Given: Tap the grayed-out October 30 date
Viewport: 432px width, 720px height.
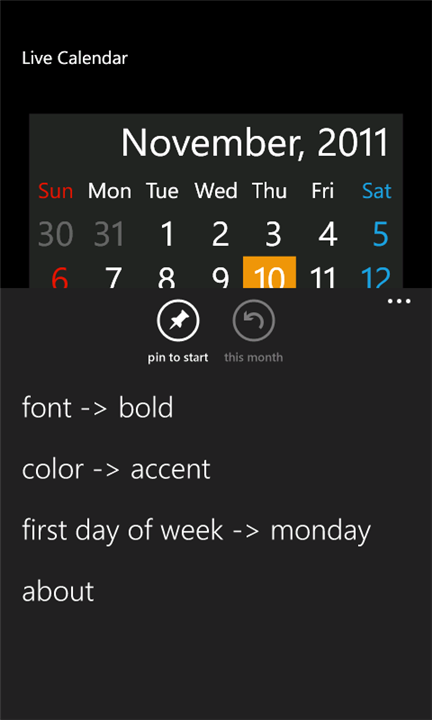Looking at the screenshot, I should pyautogui.click(x=56, y=234).
